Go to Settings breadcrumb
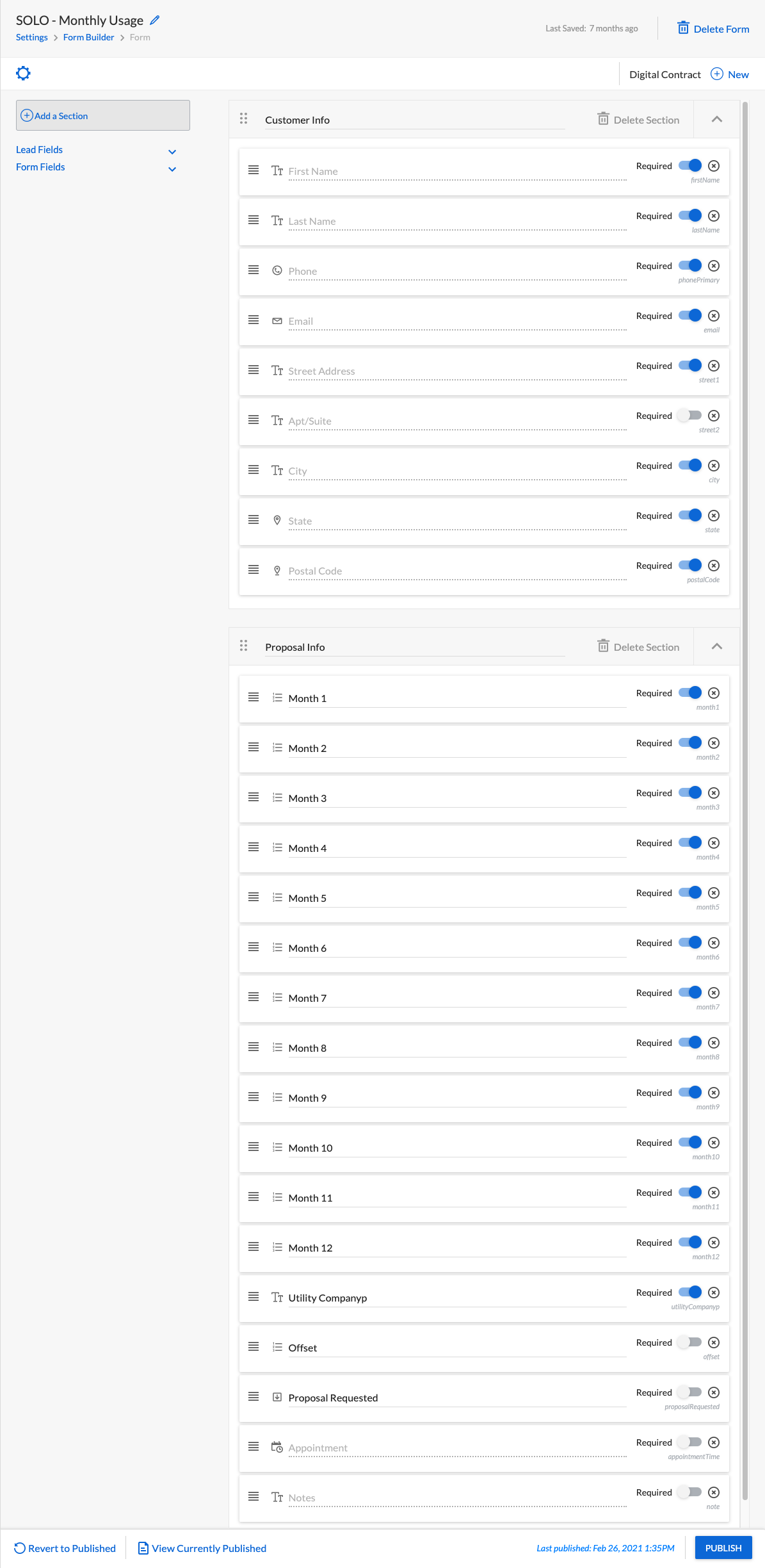Screen dimensions: 765x1568 [32, 37]
